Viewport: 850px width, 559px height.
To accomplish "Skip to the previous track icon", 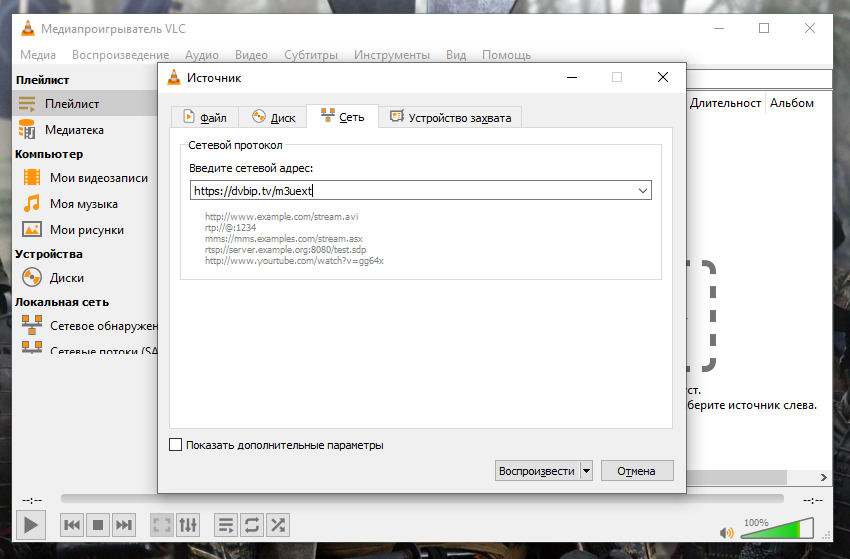I will [72, 525].
